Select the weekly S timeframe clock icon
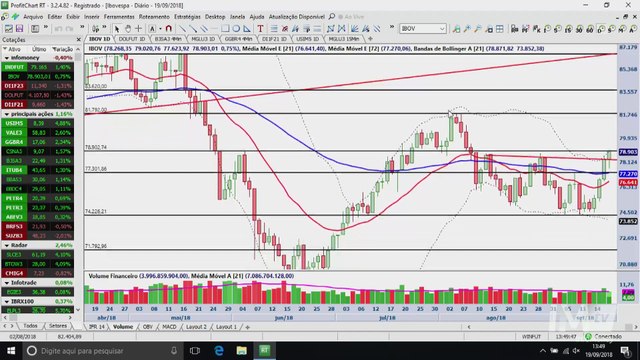640x360 pixels. [611, 29]
